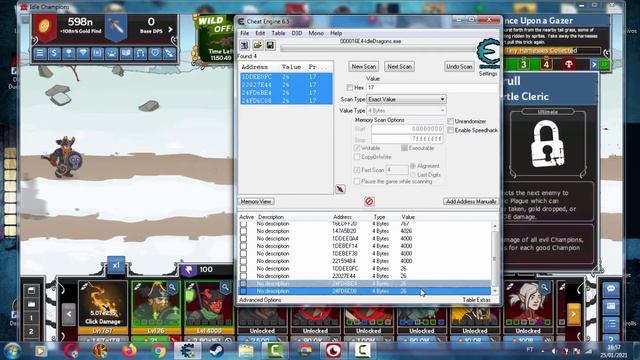Open the Value Type dropdown
The height and width of the screenshot is (360, 640).
click(x=406, y=111)
